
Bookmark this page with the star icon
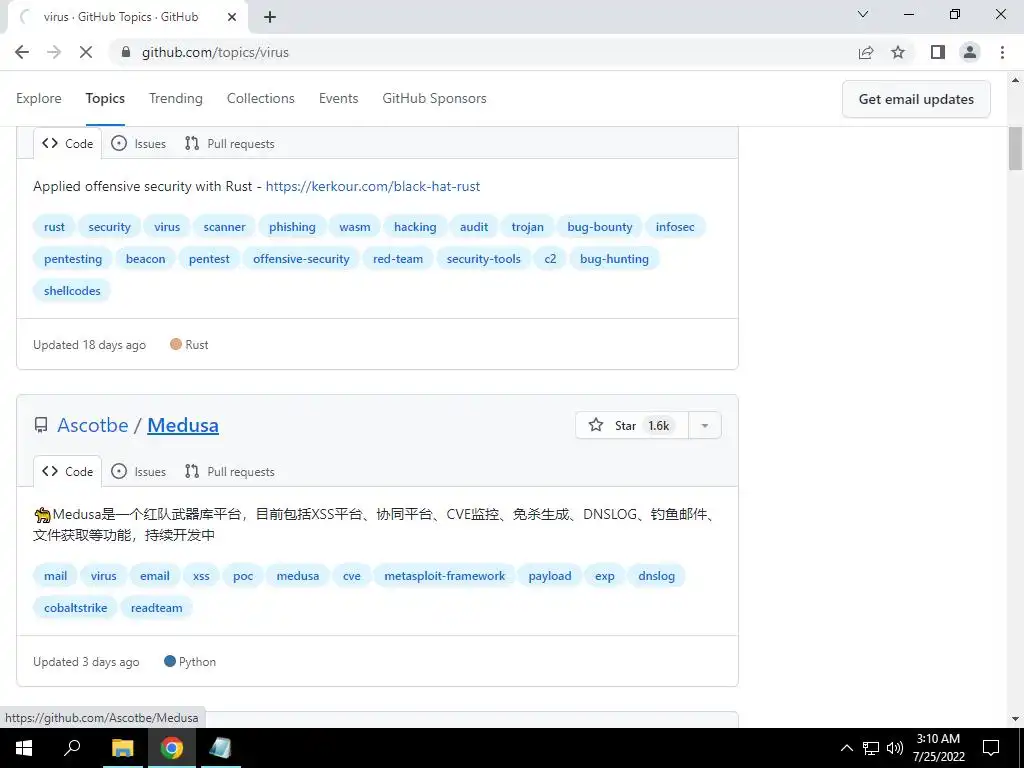[899, 52]
